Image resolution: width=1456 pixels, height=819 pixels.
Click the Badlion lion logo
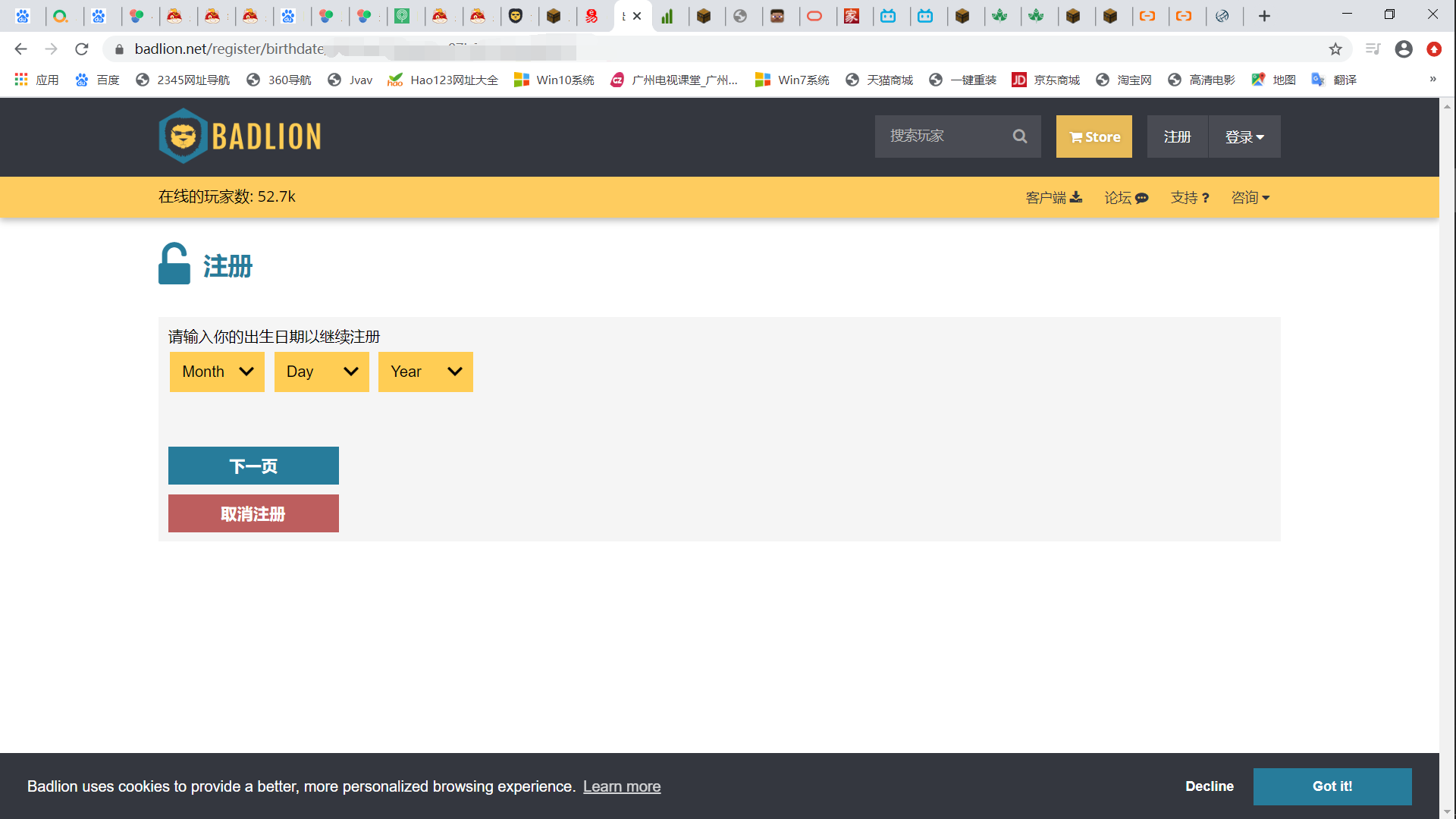point(183,136)
